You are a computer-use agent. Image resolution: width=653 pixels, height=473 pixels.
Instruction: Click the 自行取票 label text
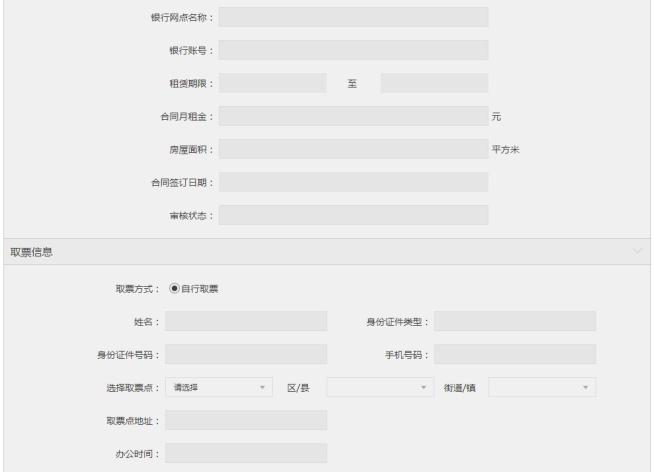pyautogui.click(x=200, y=289)
